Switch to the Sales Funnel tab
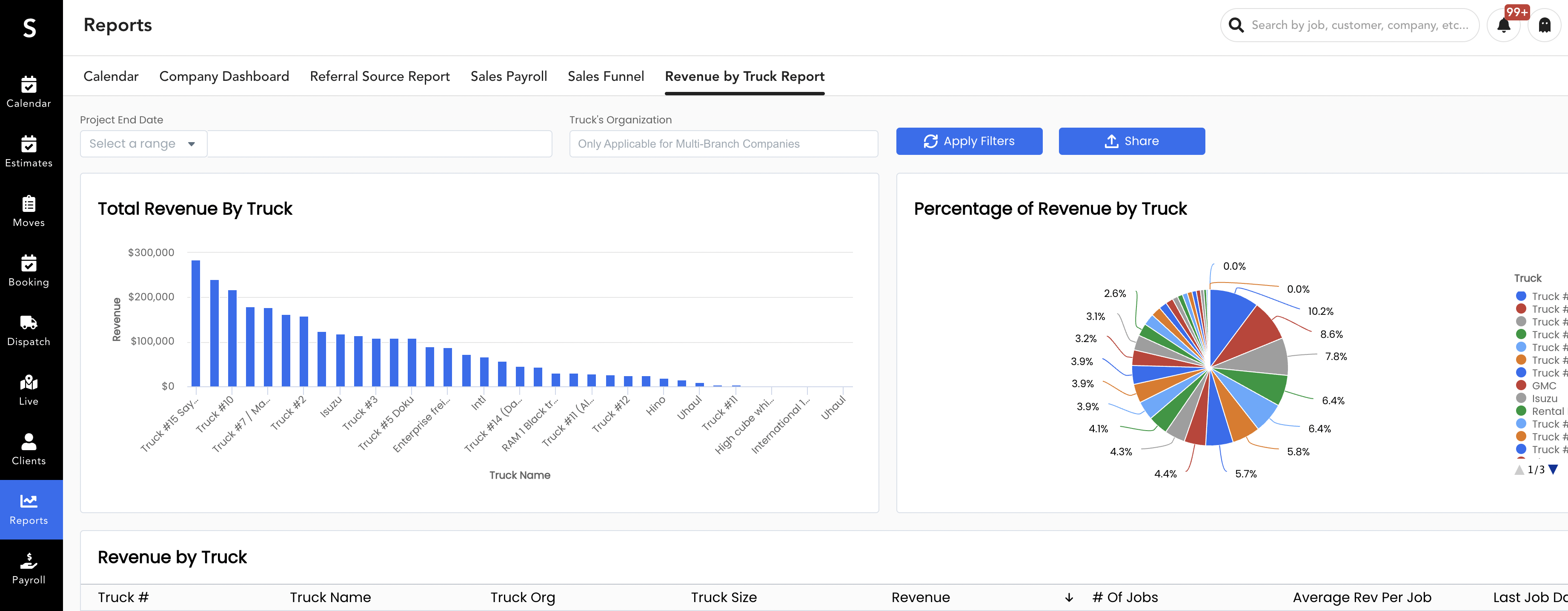The height and width of the screenshot is (611, 1568). 606,77
